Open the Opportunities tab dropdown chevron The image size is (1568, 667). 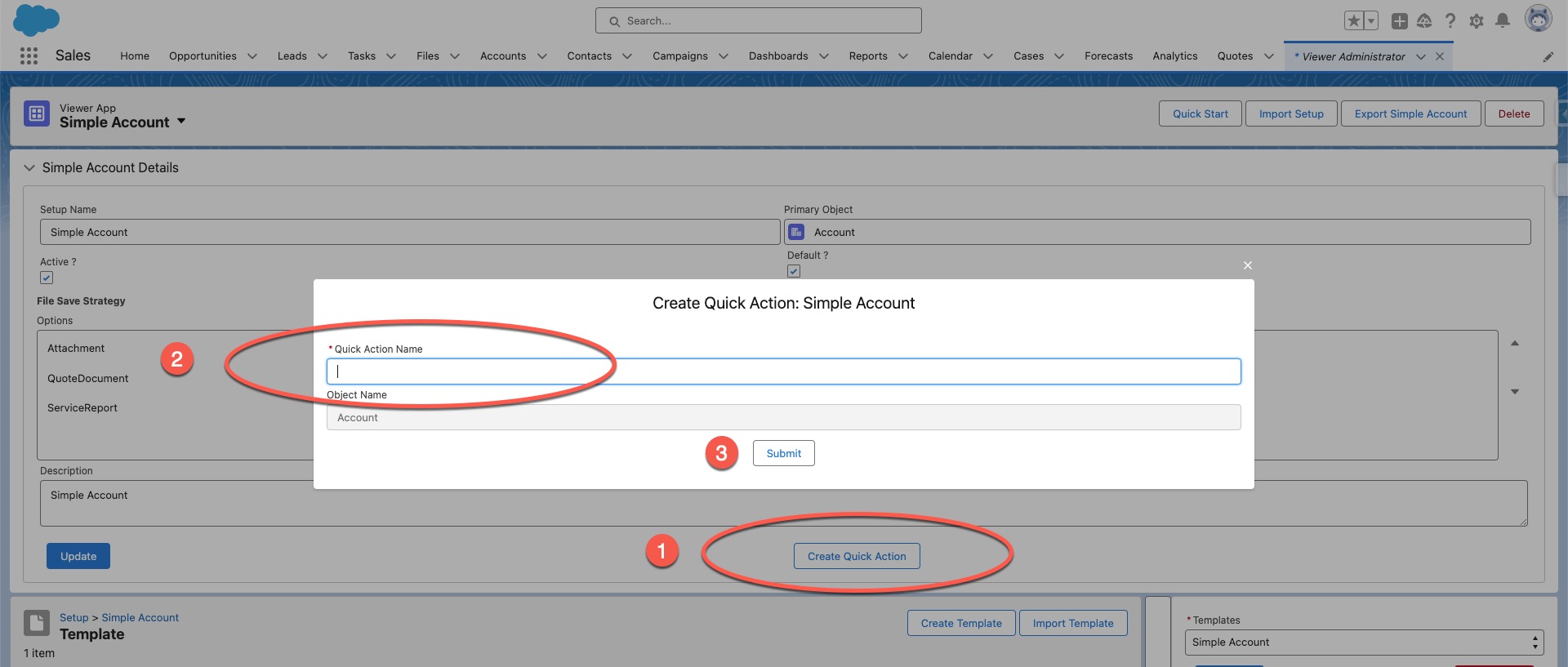[x=252, y=56]
